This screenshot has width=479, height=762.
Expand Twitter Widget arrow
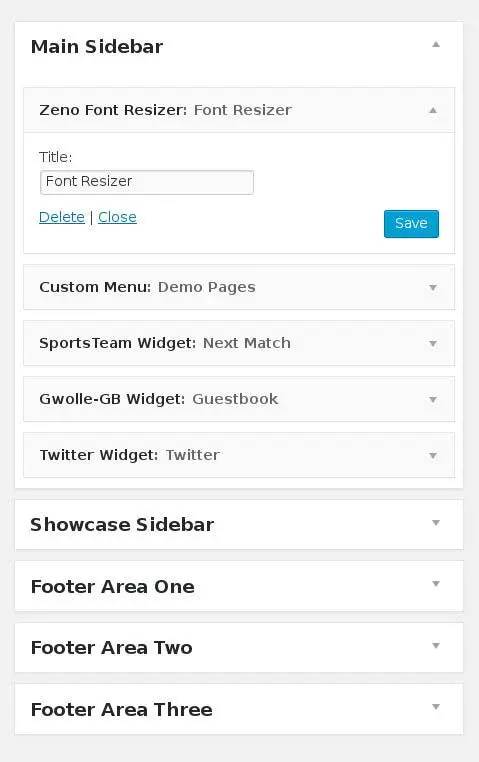coord(433,455)
